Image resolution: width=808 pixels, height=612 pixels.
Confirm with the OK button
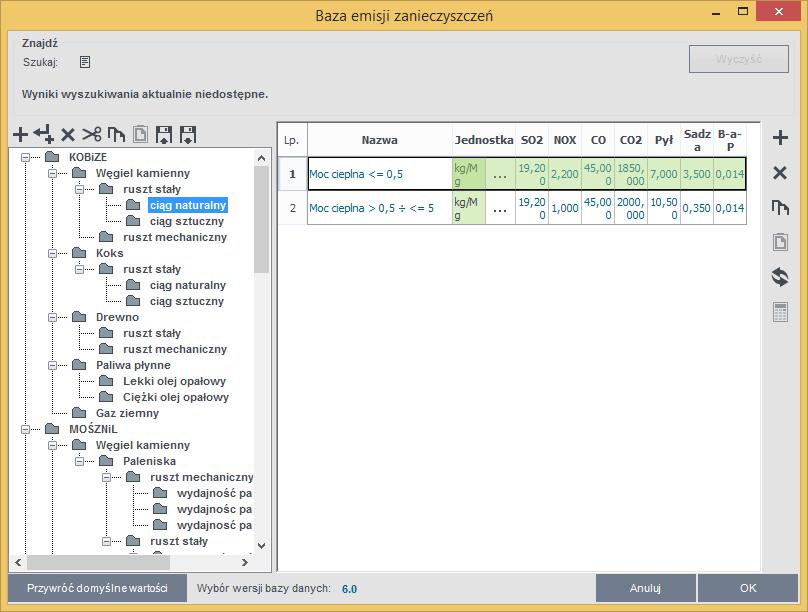coord(748,588)
